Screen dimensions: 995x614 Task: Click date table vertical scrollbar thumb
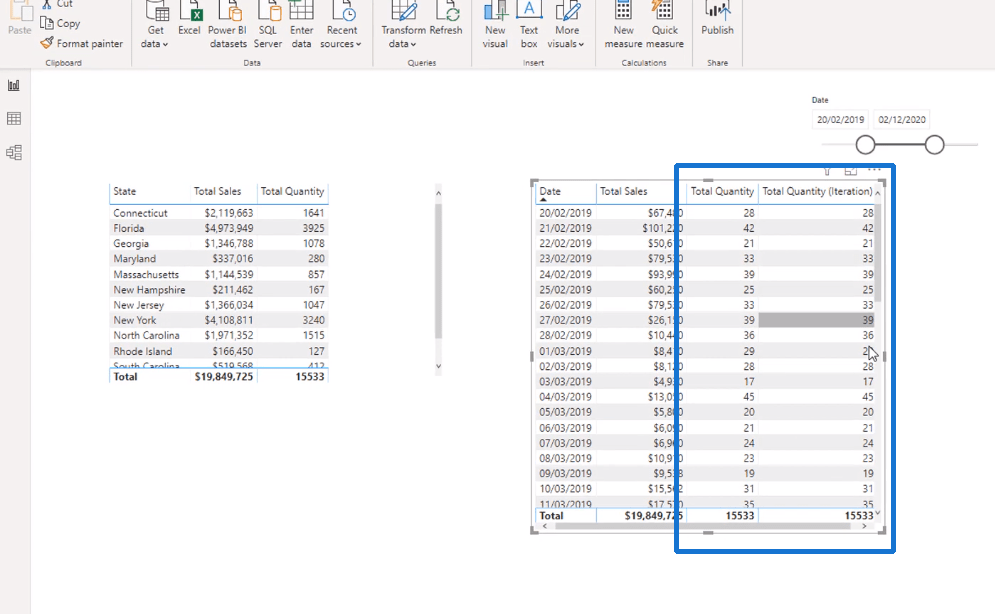(x=878, y=252)
